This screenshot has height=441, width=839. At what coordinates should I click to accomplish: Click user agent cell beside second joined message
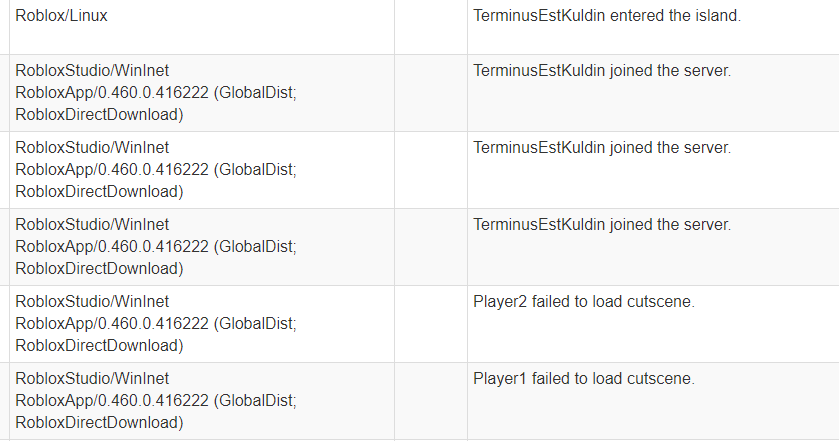pos(155,170)
